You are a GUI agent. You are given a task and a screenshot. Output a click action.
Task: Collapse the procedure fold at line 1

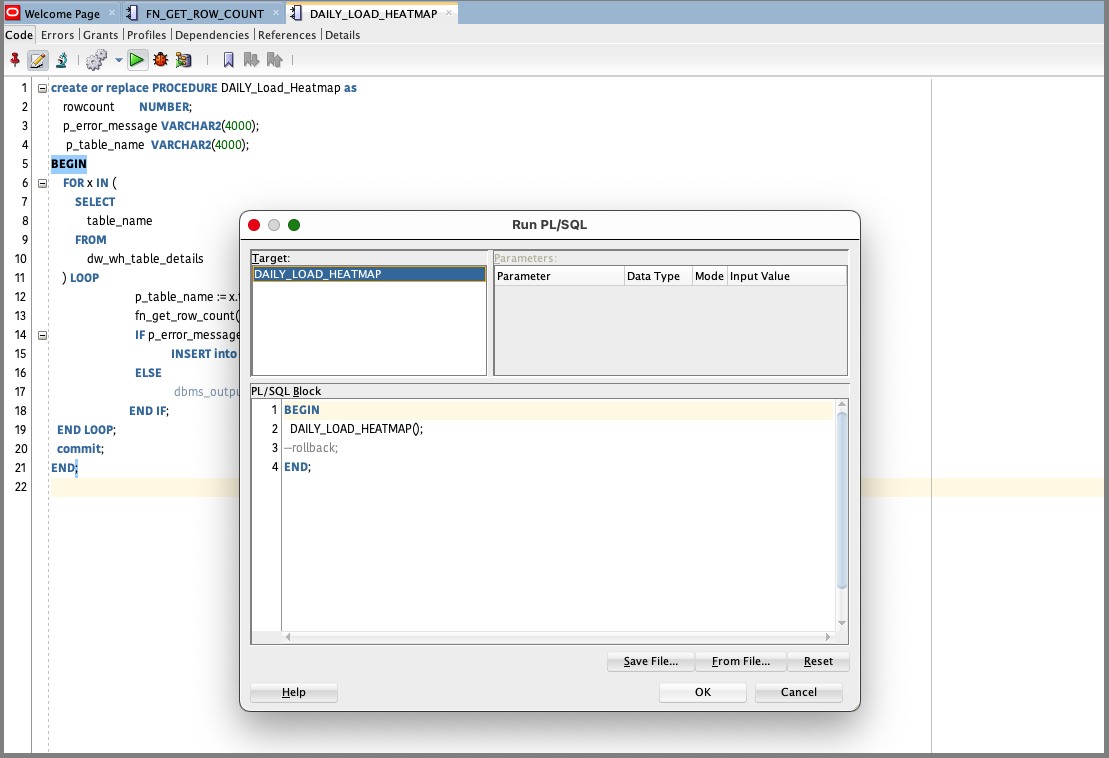(x=42, y=88)
